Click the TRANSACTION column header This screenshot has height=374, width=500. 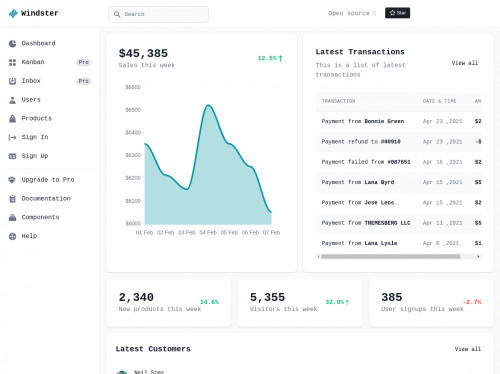point(338,101)
